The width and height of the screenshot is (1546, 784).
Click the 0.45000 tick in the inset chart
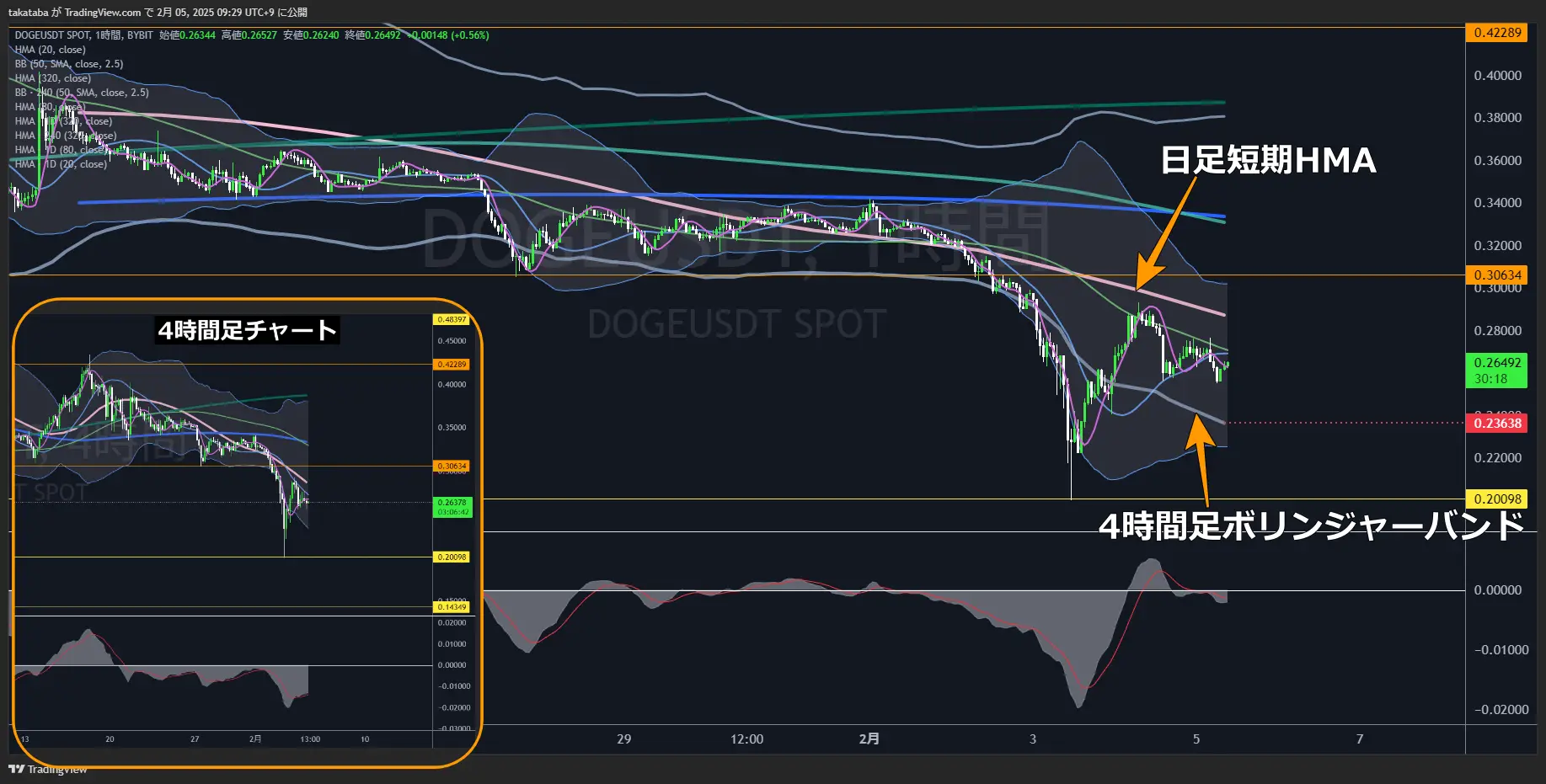(x=452, y=341)
